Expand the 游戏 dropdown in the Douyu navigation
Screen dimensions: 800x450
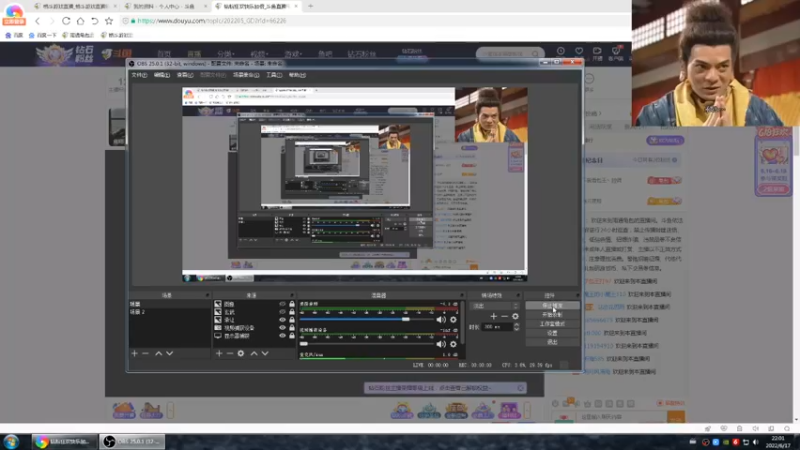click(x=293, y=54)
